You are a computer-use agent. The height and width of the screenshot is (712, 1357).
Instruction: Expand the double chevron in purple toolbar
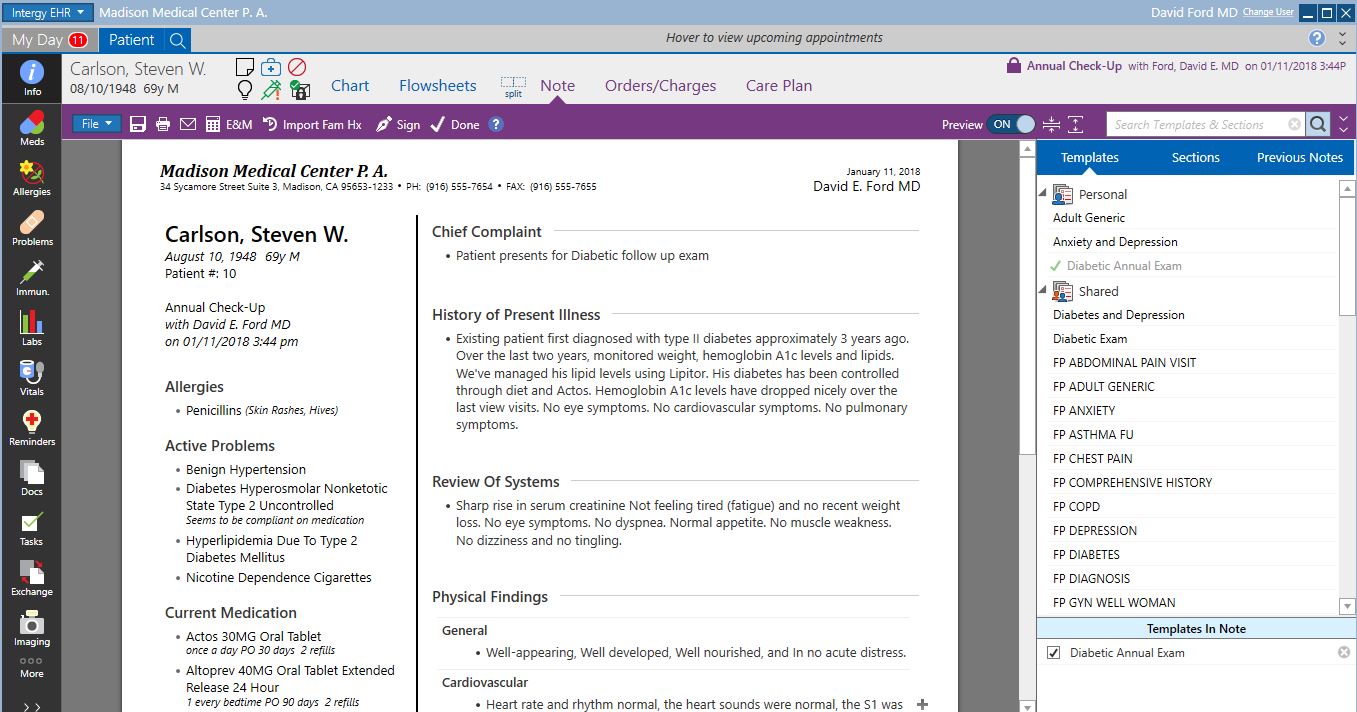click(x=1344, y=125)
